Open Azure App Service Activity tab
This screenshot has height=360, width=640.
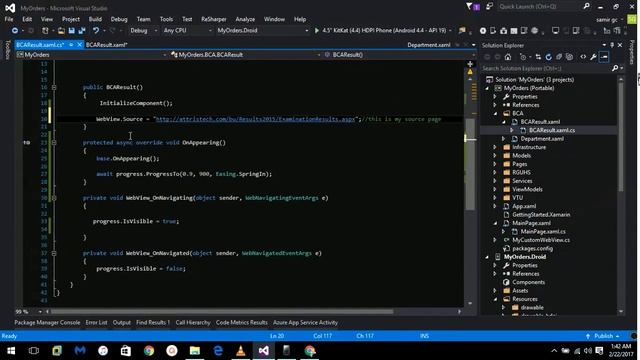coord(305,322)
